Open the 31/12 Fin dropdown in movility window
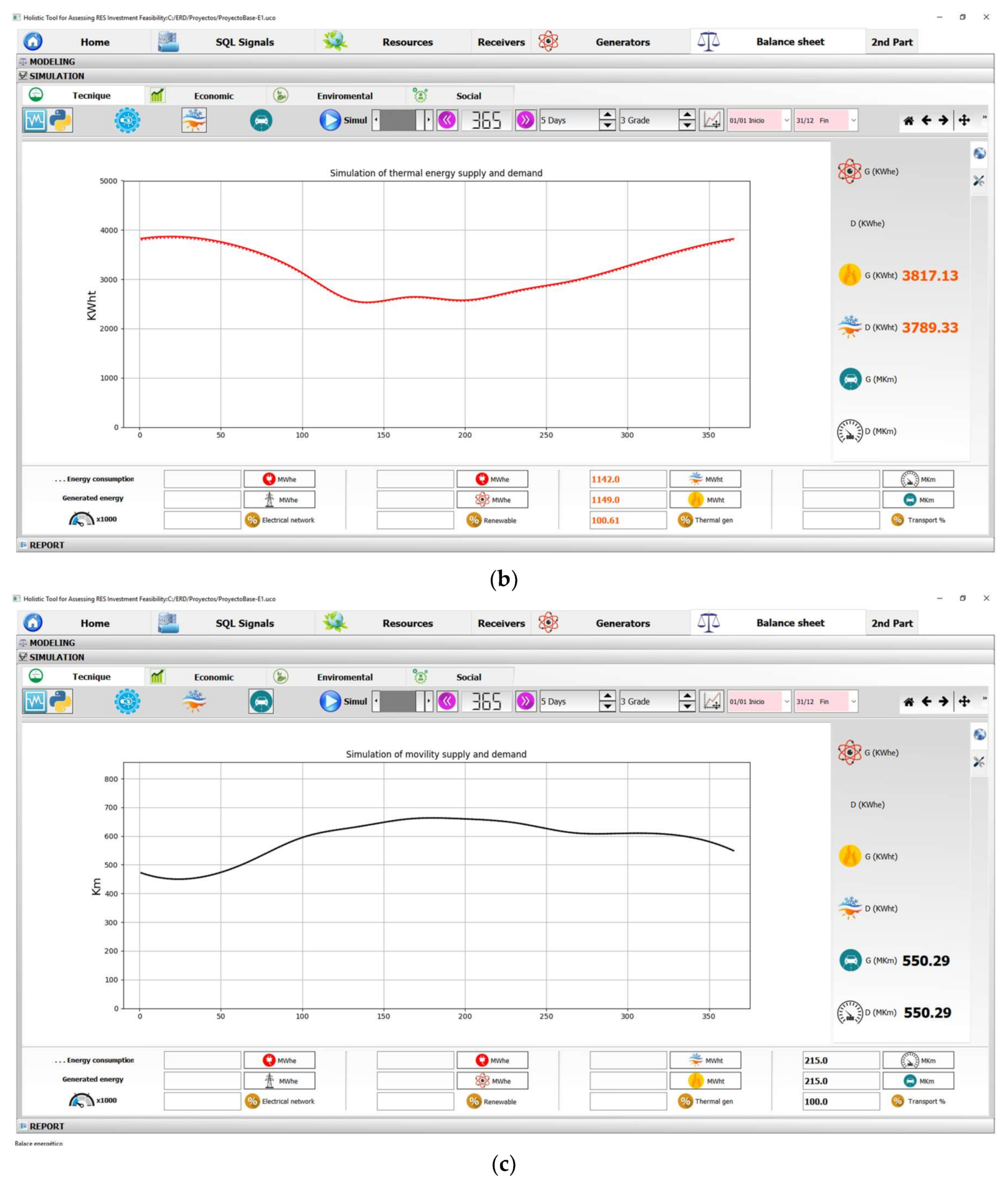This screenshot has width=1008, height=1181. point(853,702)
